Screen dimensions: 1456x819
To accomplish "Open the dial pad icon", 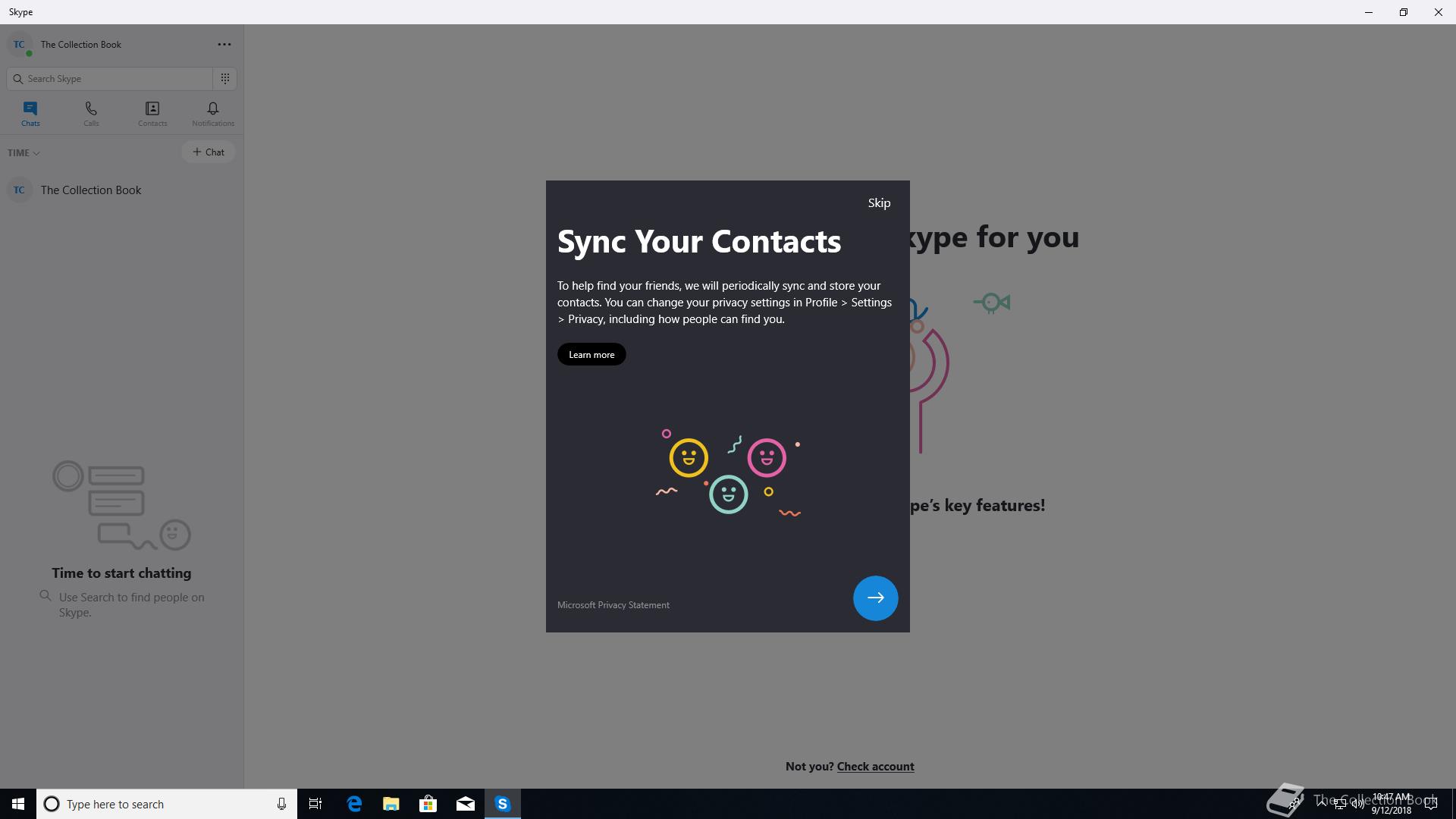I will (x=225, y=79).
